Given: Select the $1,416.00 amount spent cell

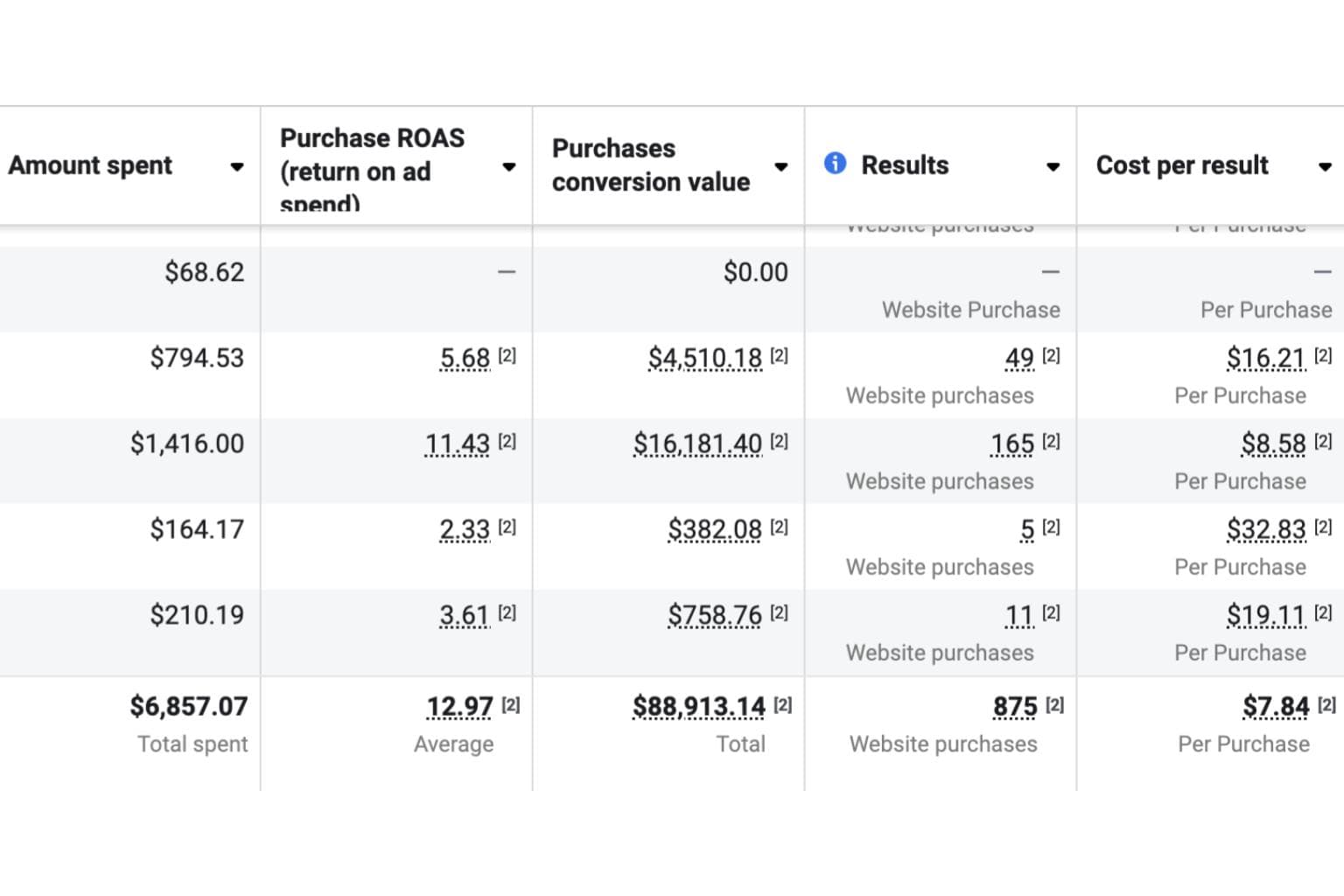Looking at the screenshot, I should (x=187, y=444).
